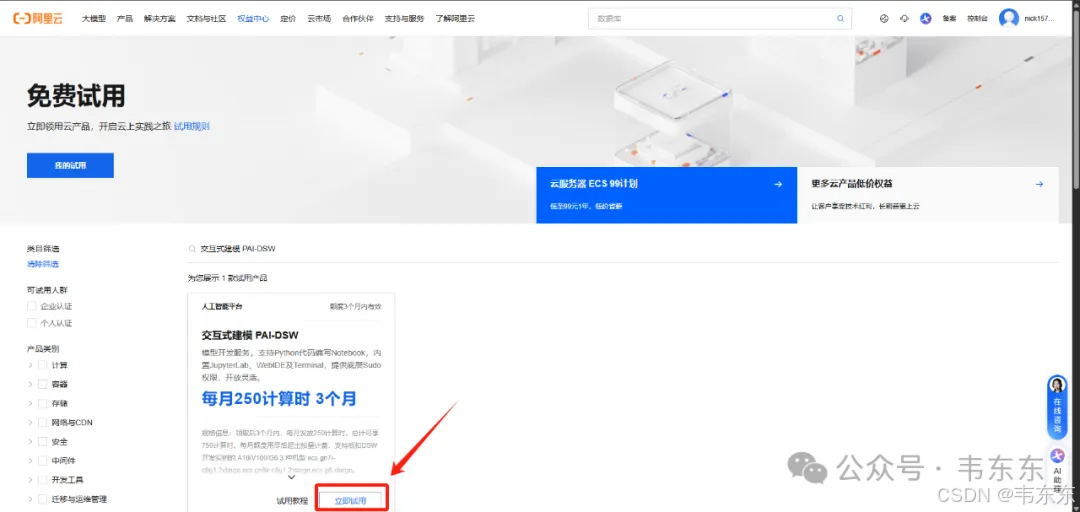
Task: Expand the PAI-DSW card details chevron
Action: 291,477
